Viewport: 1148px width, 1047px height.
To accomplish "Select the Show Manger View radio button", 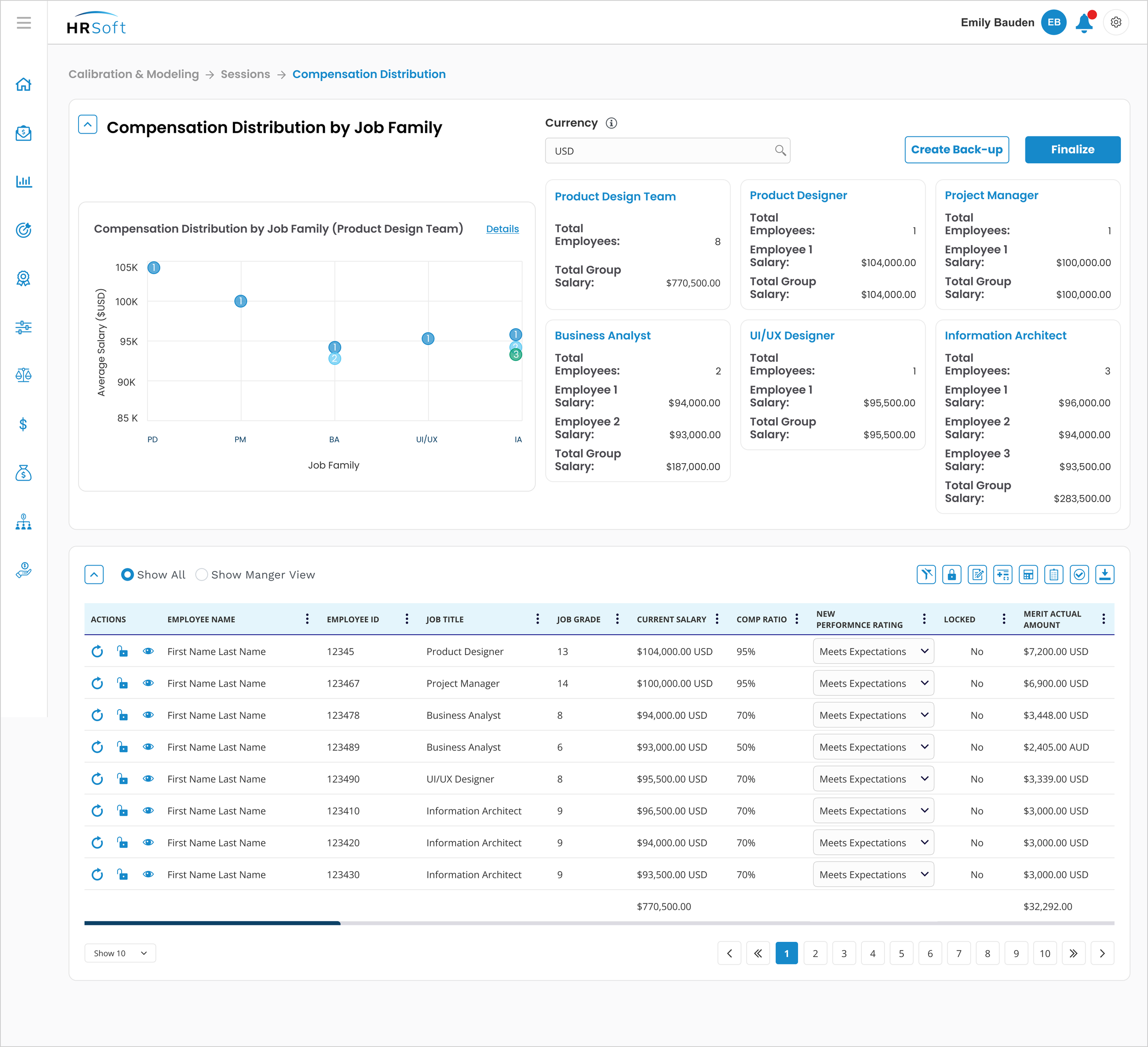I will click(x=202, y=575).
